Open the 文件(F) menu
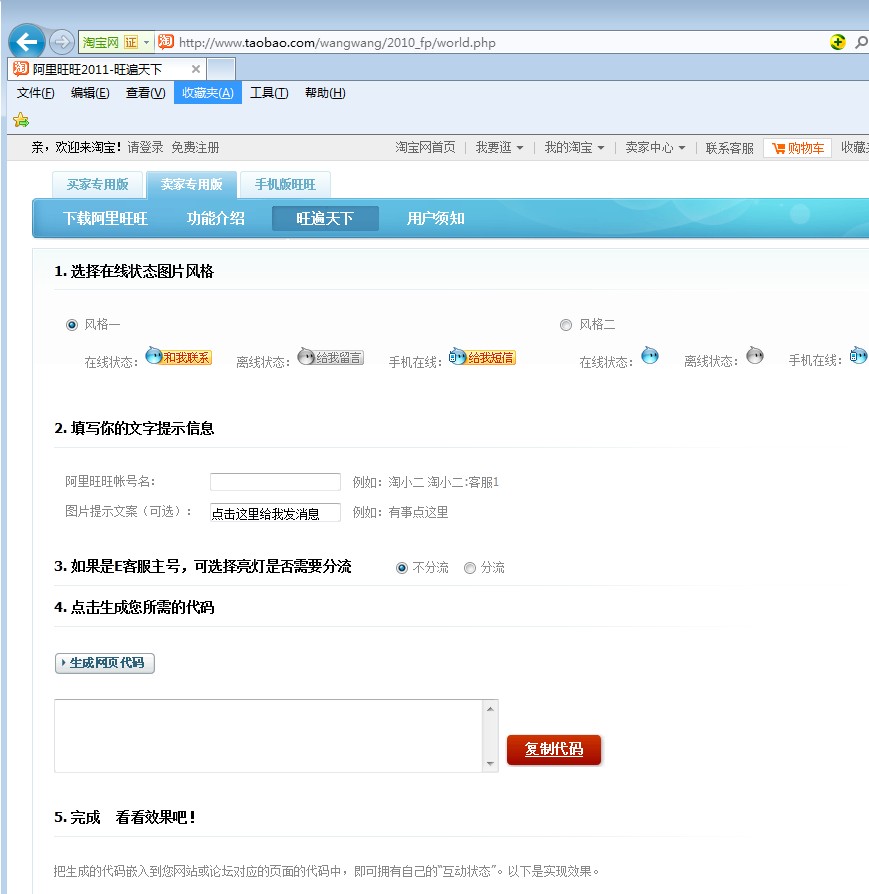 35,93
